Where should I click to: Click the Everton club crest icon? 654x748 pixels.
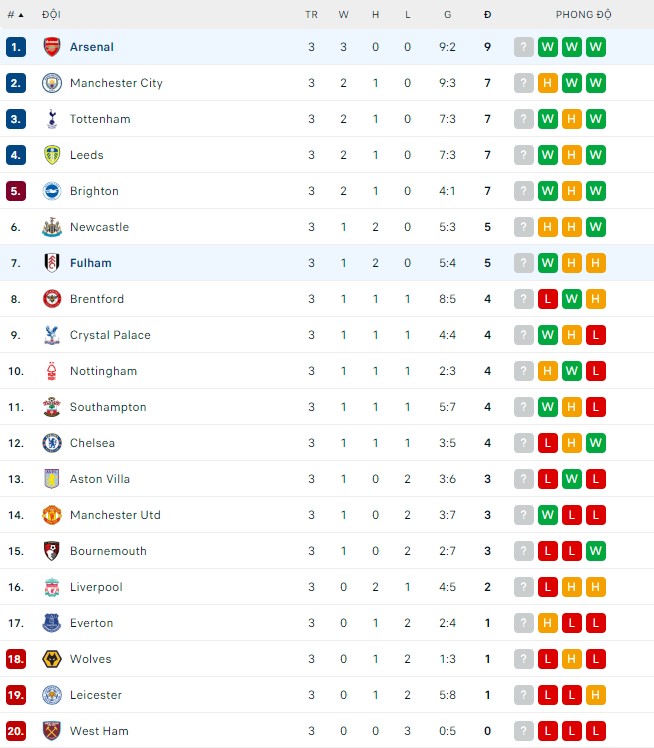(52, 623)
